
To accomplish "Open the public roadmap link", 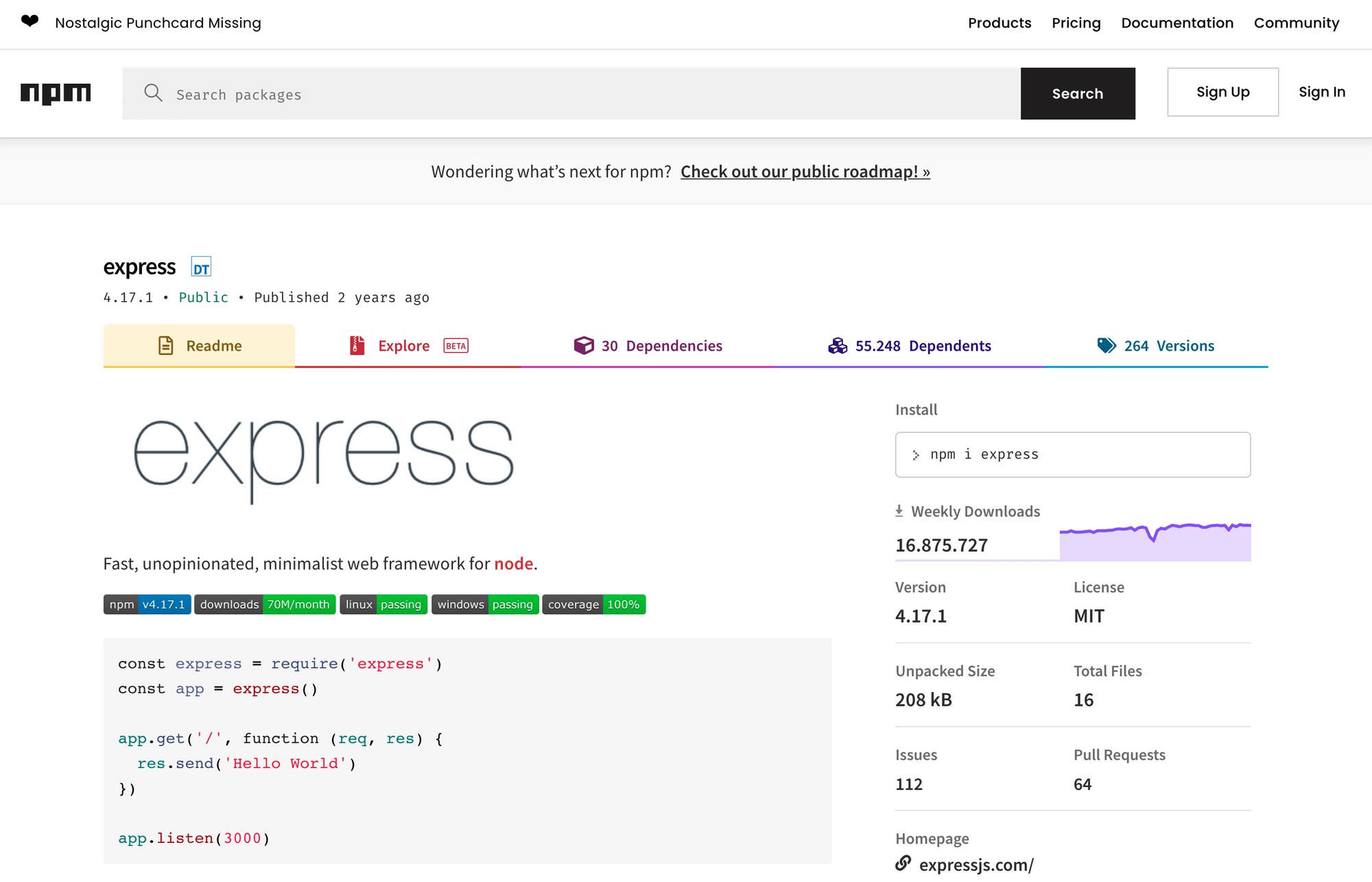I will [805, 172].
